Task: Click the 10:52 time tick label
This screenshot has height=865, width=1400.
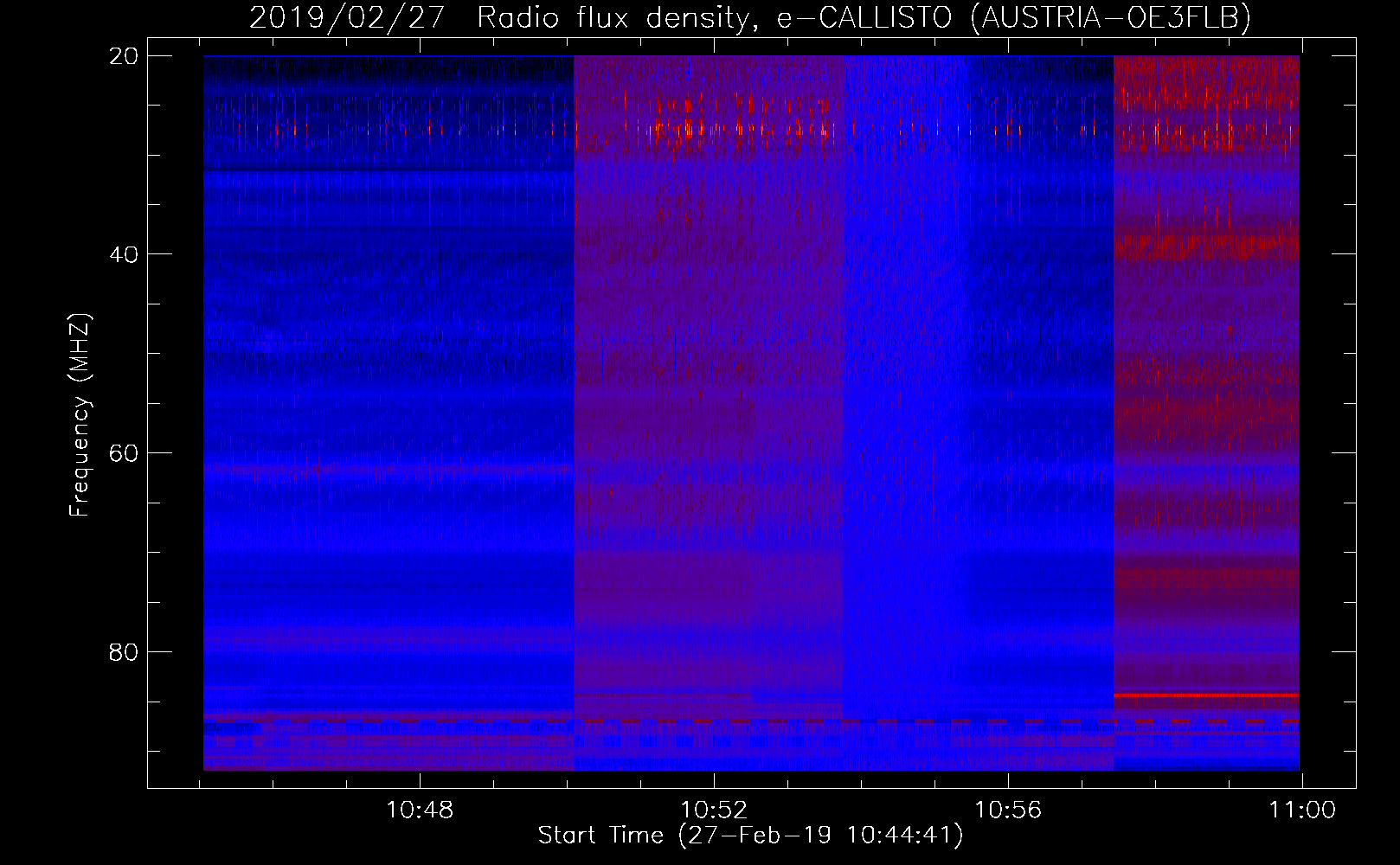Action: pyautogui.click(x=714, y=811)
